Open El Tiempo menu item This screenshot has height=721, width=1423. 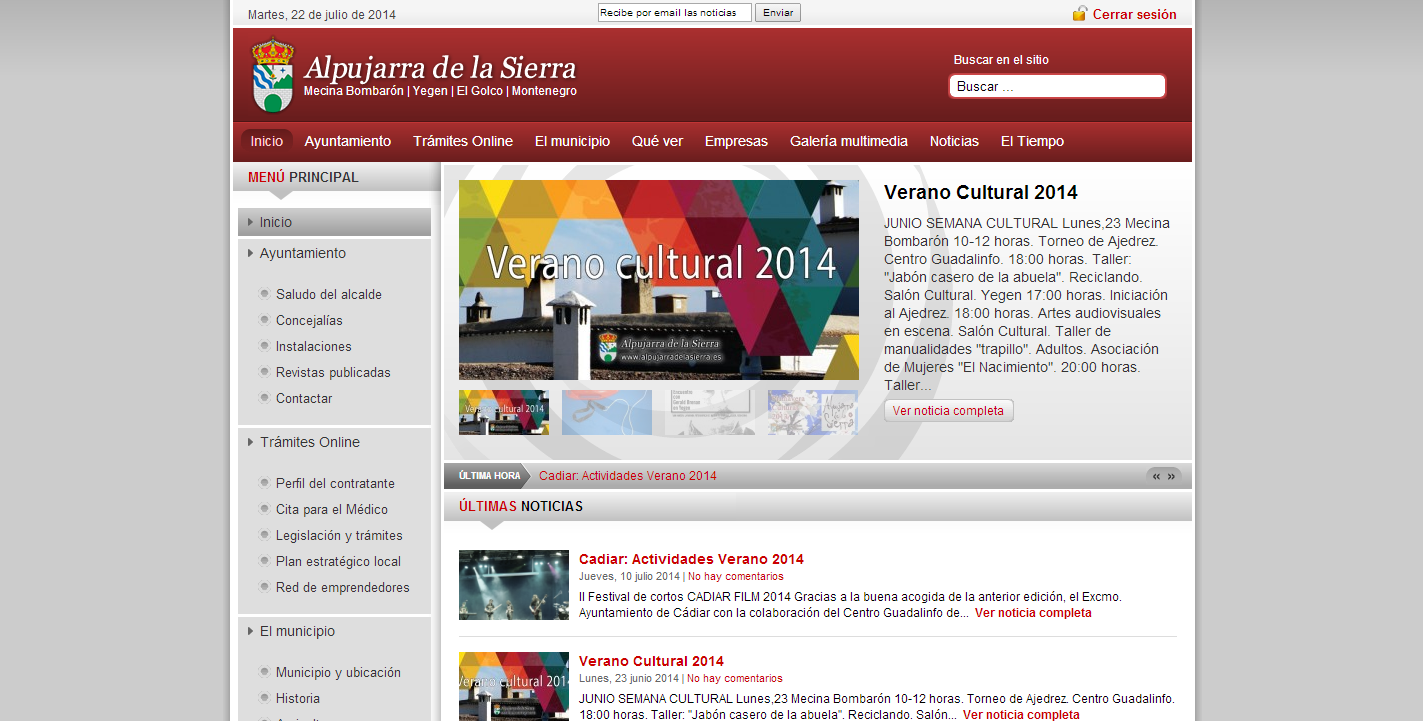1032,141
